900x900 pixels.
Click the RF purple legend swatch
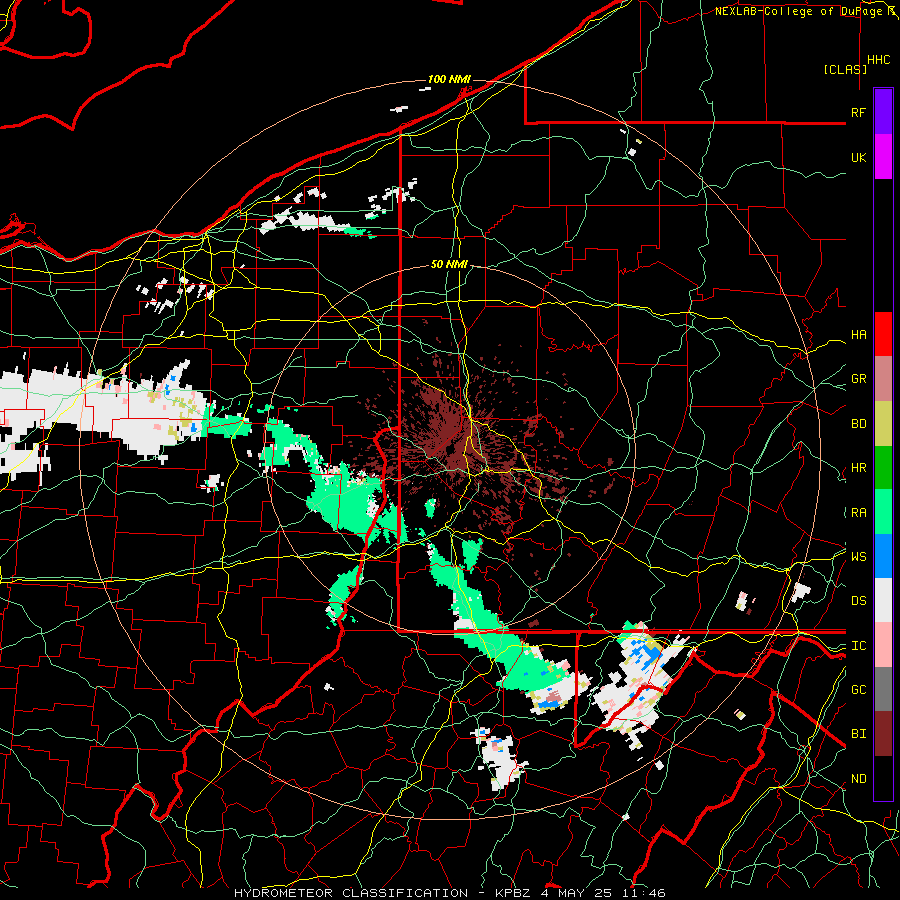point(883,112)
